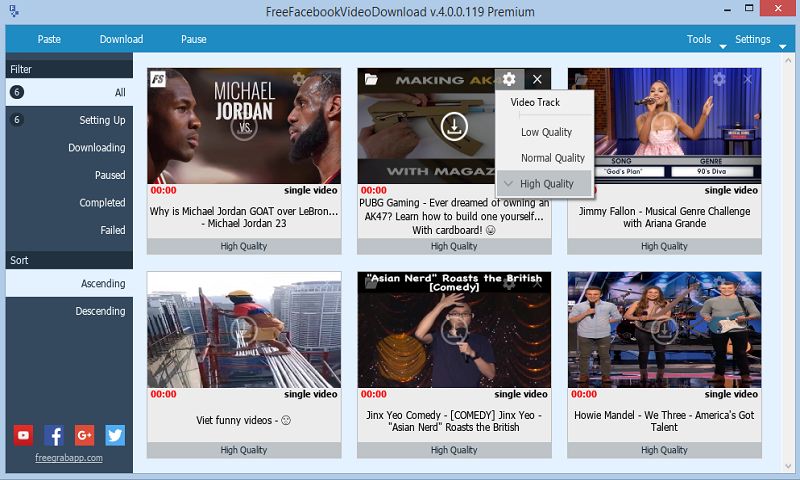The width and height of the screenshot is (800, 480).
Task: Click gear icon on Jimmy Fallon card
Action: 719,79
